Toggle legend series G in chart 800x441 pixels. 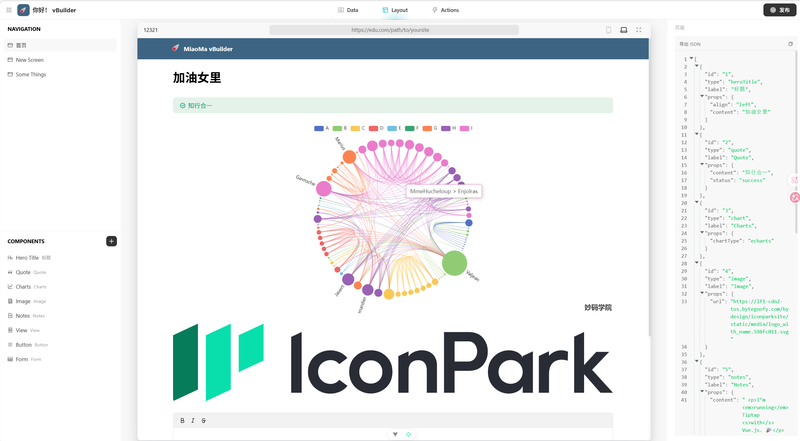pos(430,128)
